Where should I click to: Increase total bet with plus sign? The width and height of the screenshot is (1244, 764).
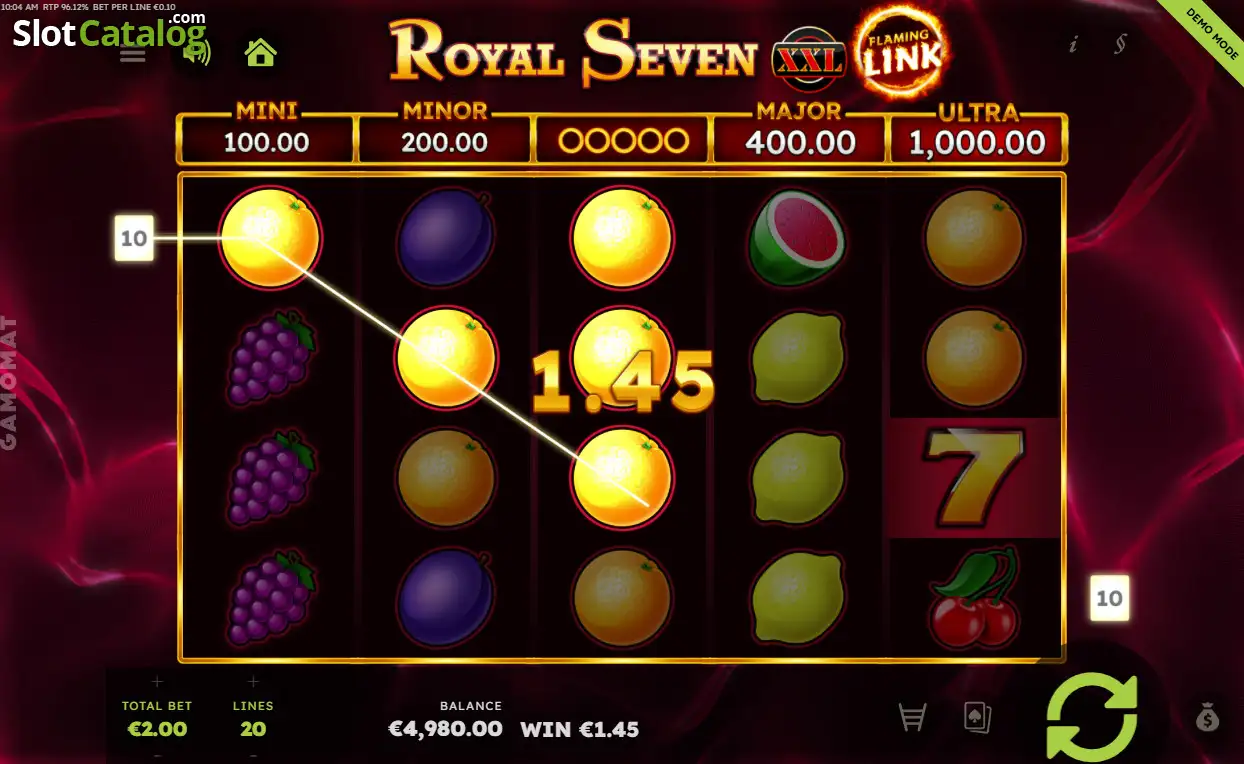point(157,682)
